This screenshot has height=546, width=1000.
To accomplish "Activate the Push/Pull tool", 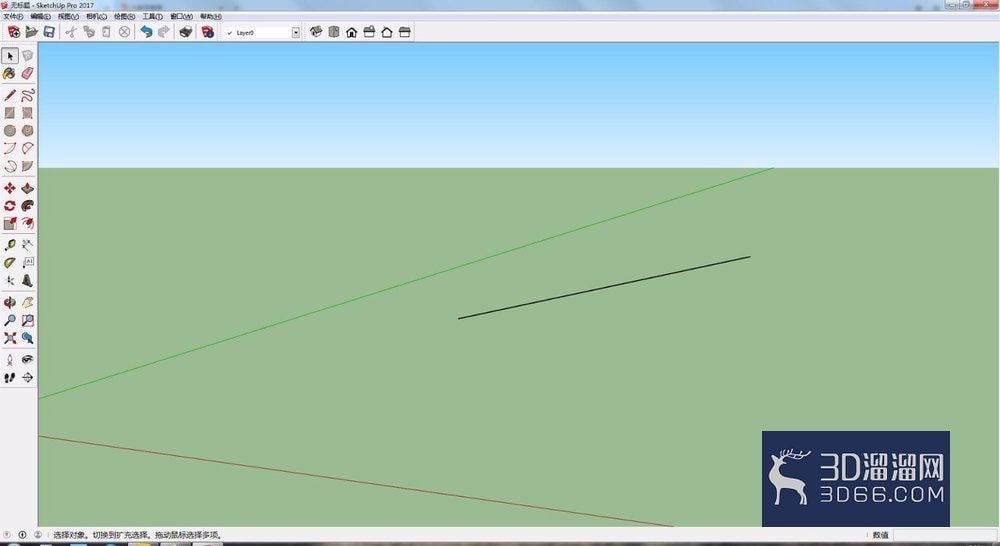I will click(x=27, y=188).
